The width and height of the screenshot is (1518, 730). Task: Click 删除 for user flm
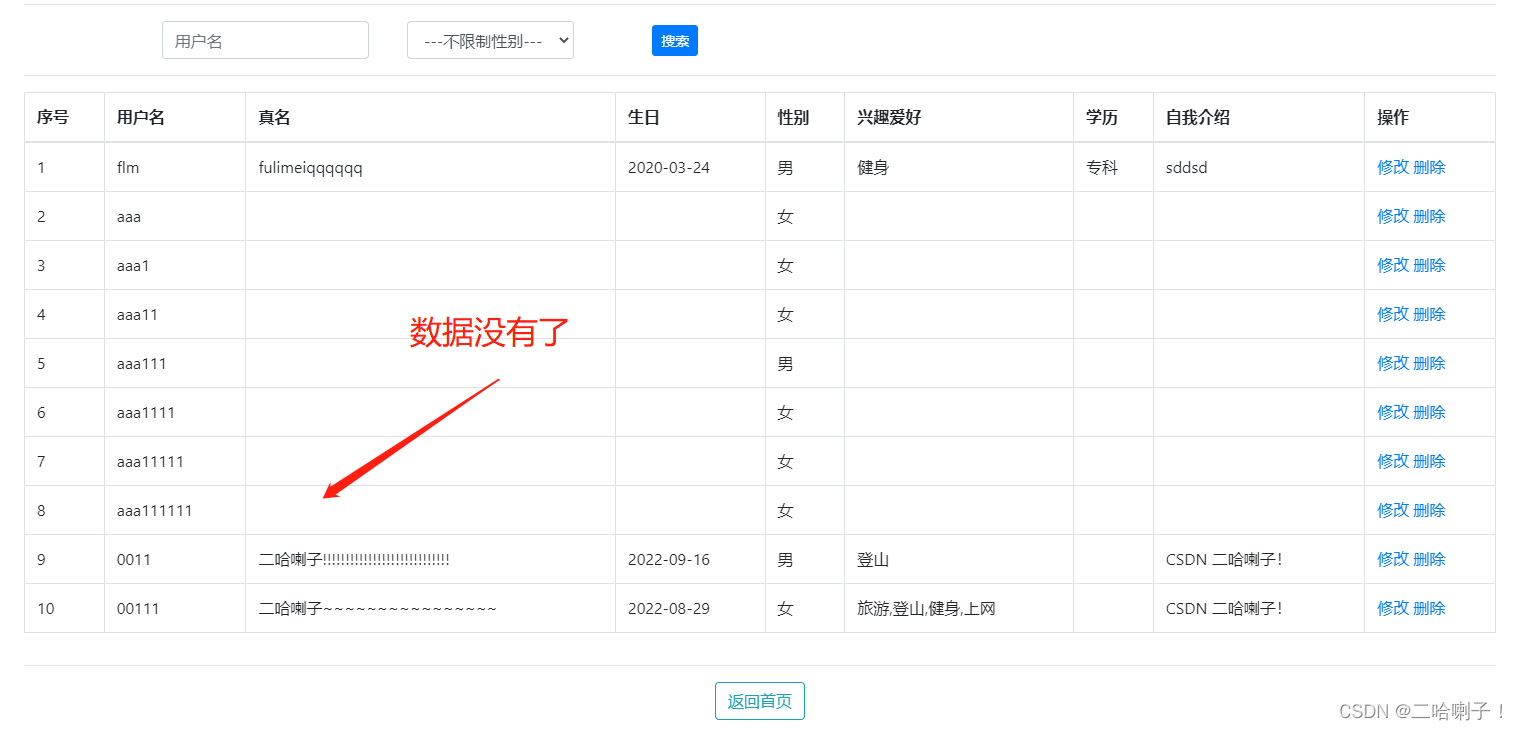(1429, 167)
